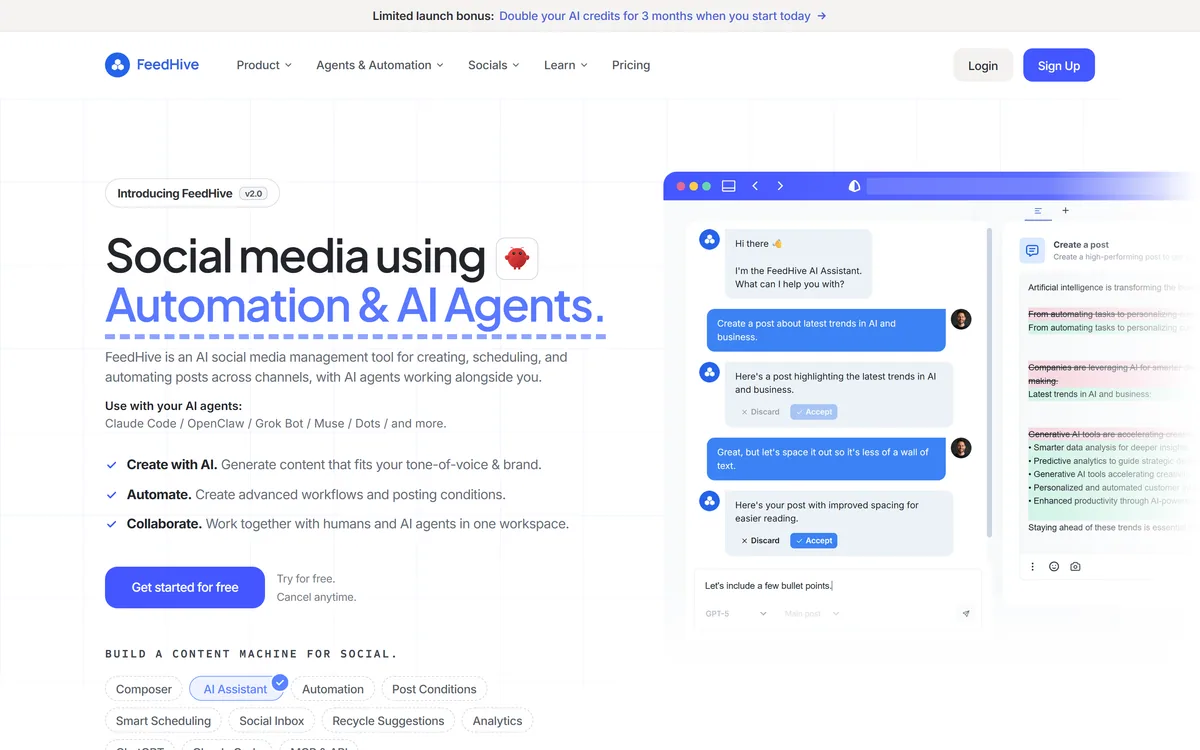This screenshot has width=1200, height=750.
Task: Click the chat message input field
Action: click(838, 586)
